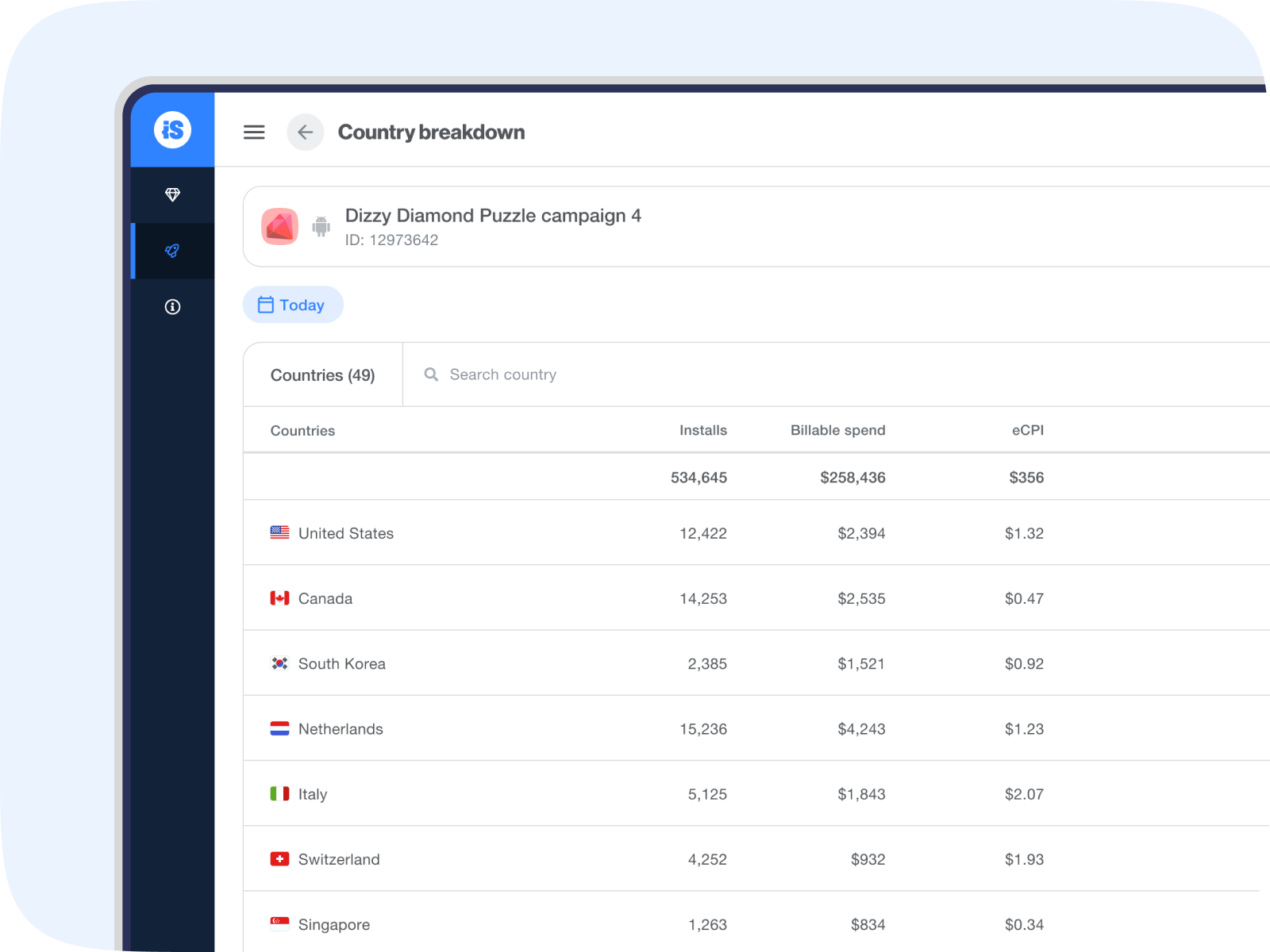Click Canada installs 14,253
The image size is (1270, 952).
coord(703,598)
